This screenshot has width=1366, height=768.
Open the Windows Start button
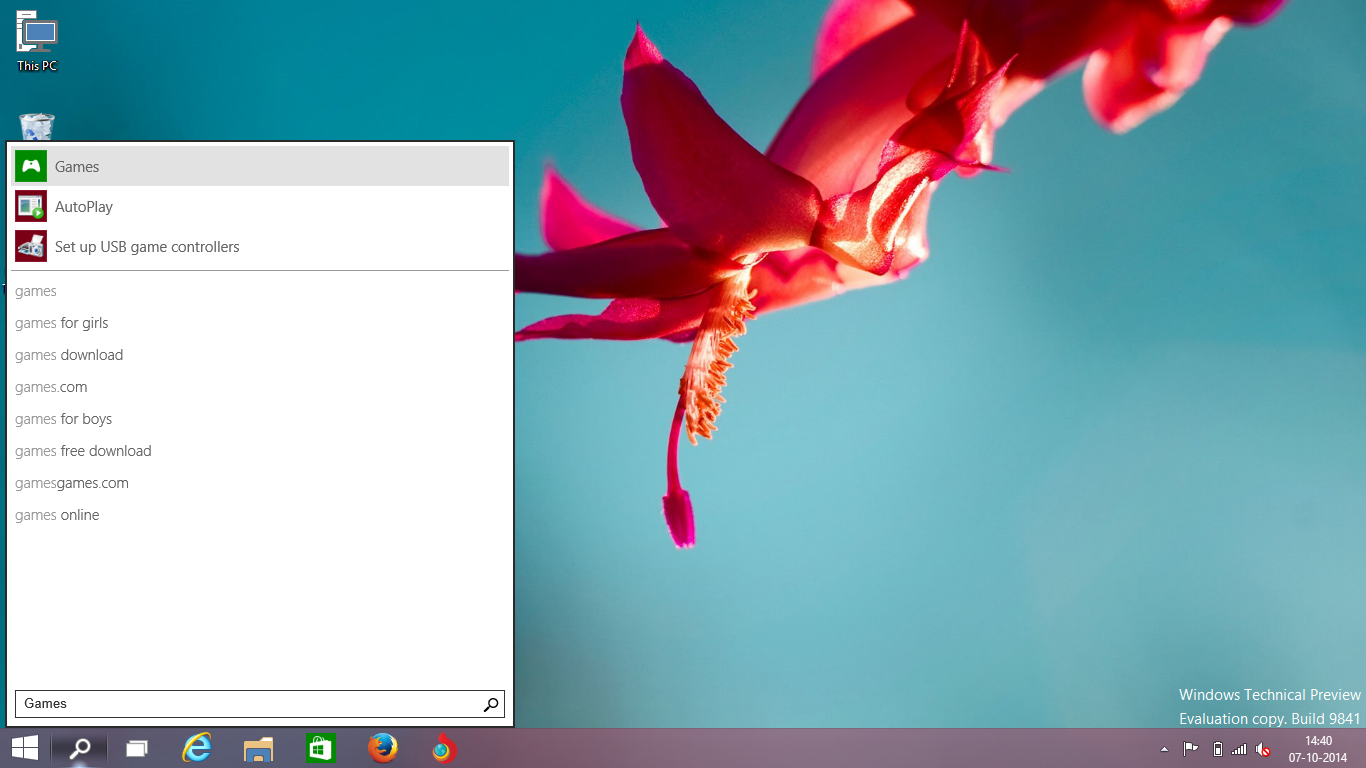click(25, 748)
